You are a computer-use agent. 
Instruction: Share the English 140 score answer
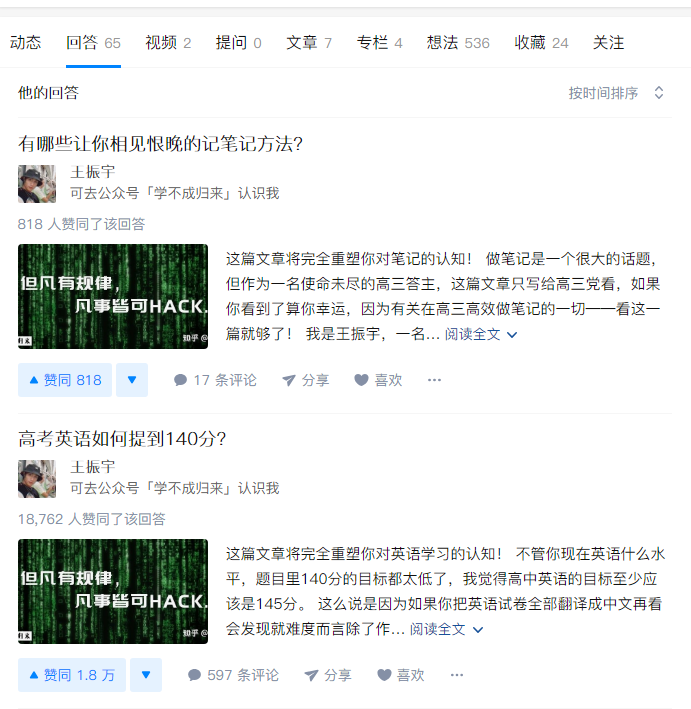point(328,675)
